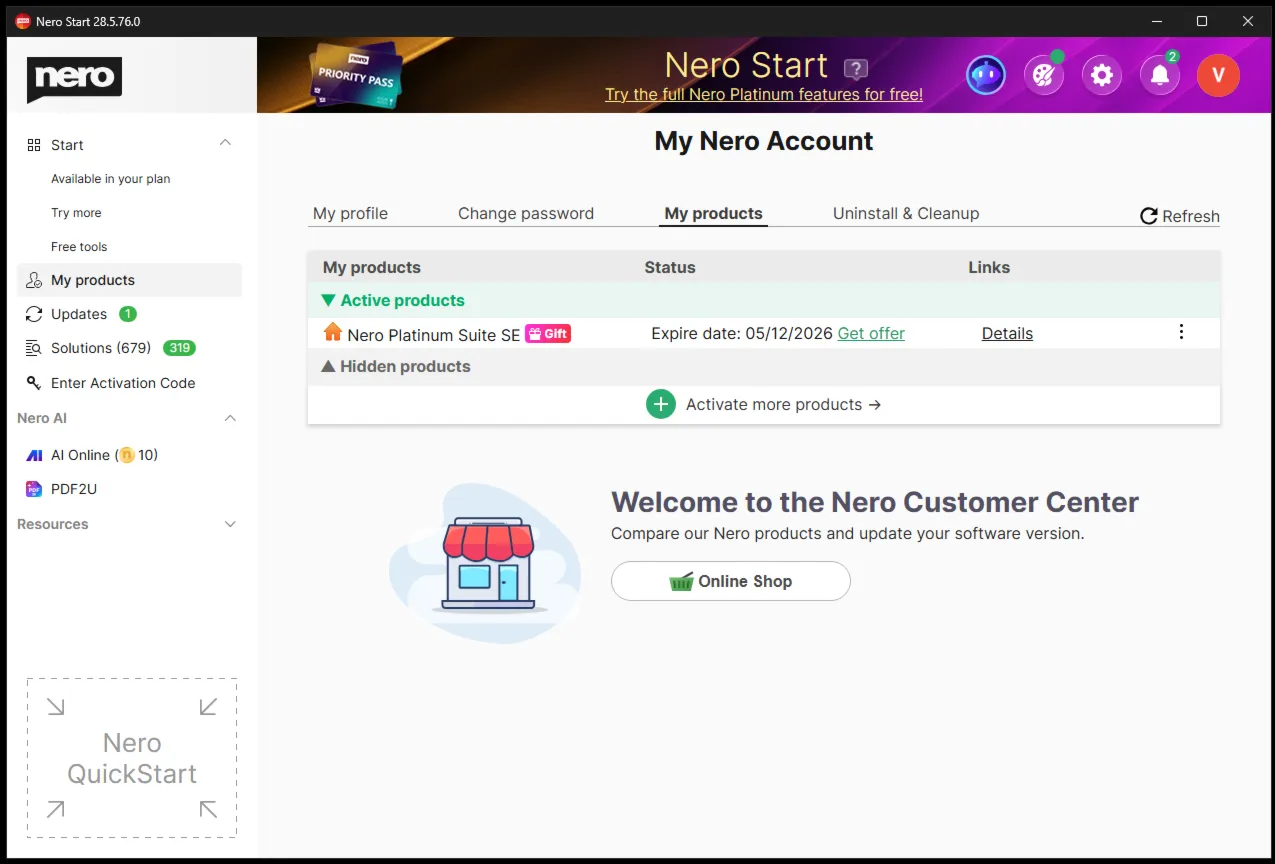Viewport: 1275px width, 864px height.
Task: Open the AI robot assistant icon
Action: (986, 75)
